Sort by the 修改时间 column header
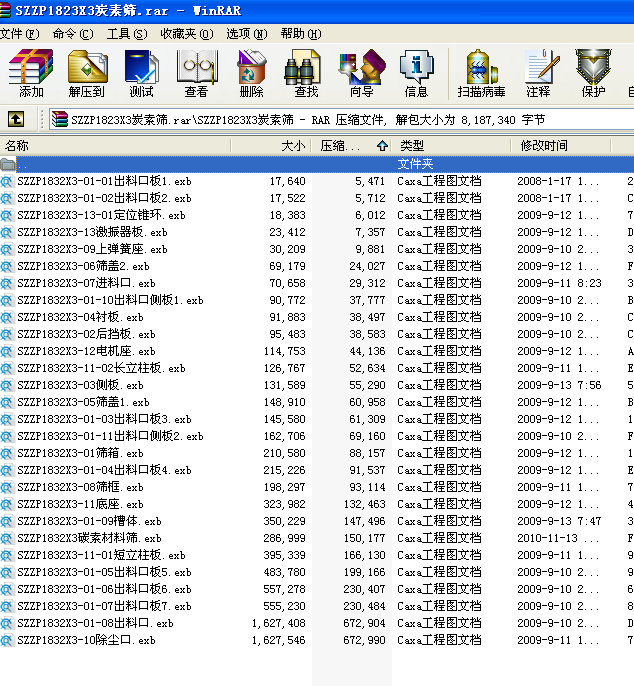Viewport: 634px width, 686px height. 561,146
